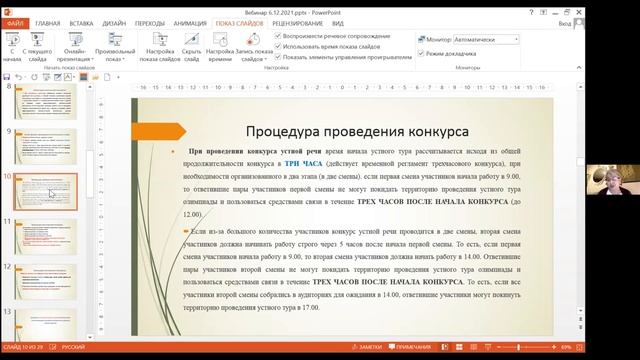
Task: Expand Запись показа слайдов dropdown
Action: [253, 47]
